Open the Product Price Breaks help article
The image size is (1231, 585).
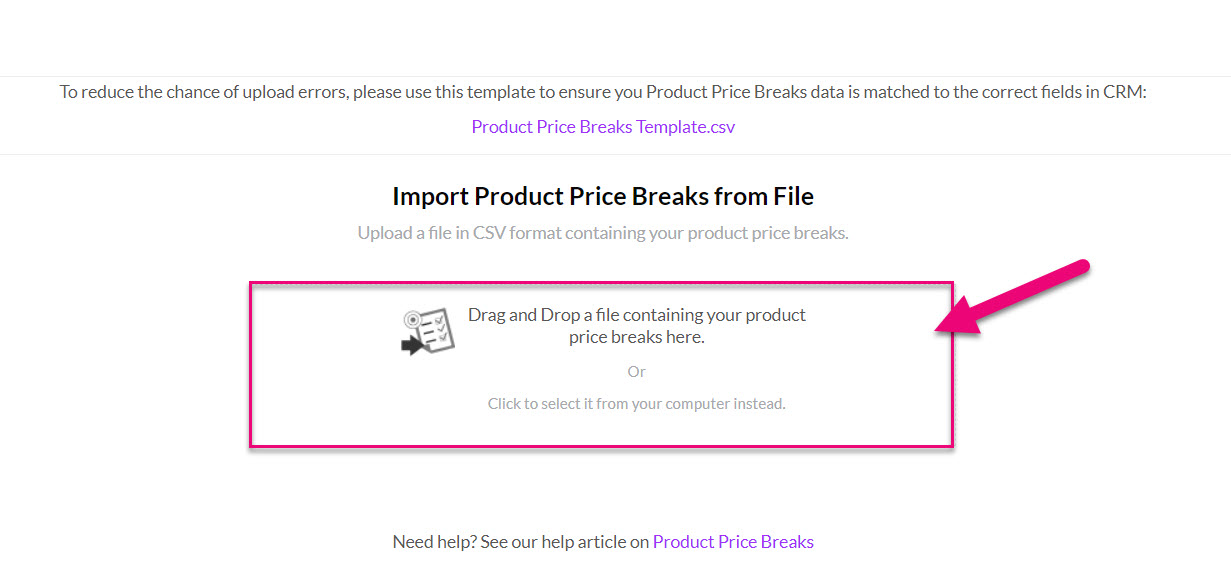pyautogui.click(x=733, y=542)
